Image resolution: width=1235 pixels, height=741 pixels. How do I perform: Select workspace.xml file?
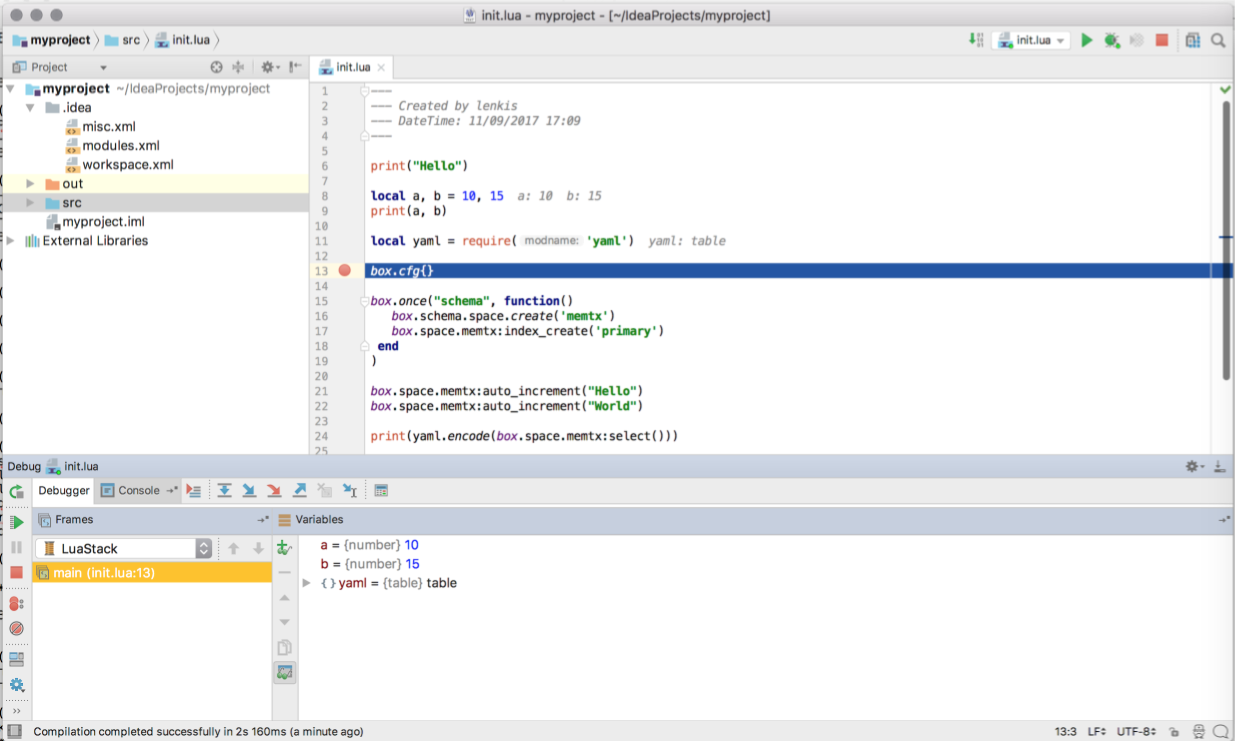tap(119, 165)
